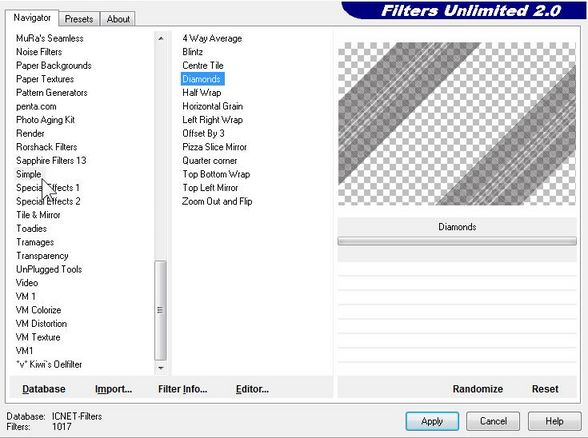
Task: Select the Navigator tab
Action: (32, 18)
